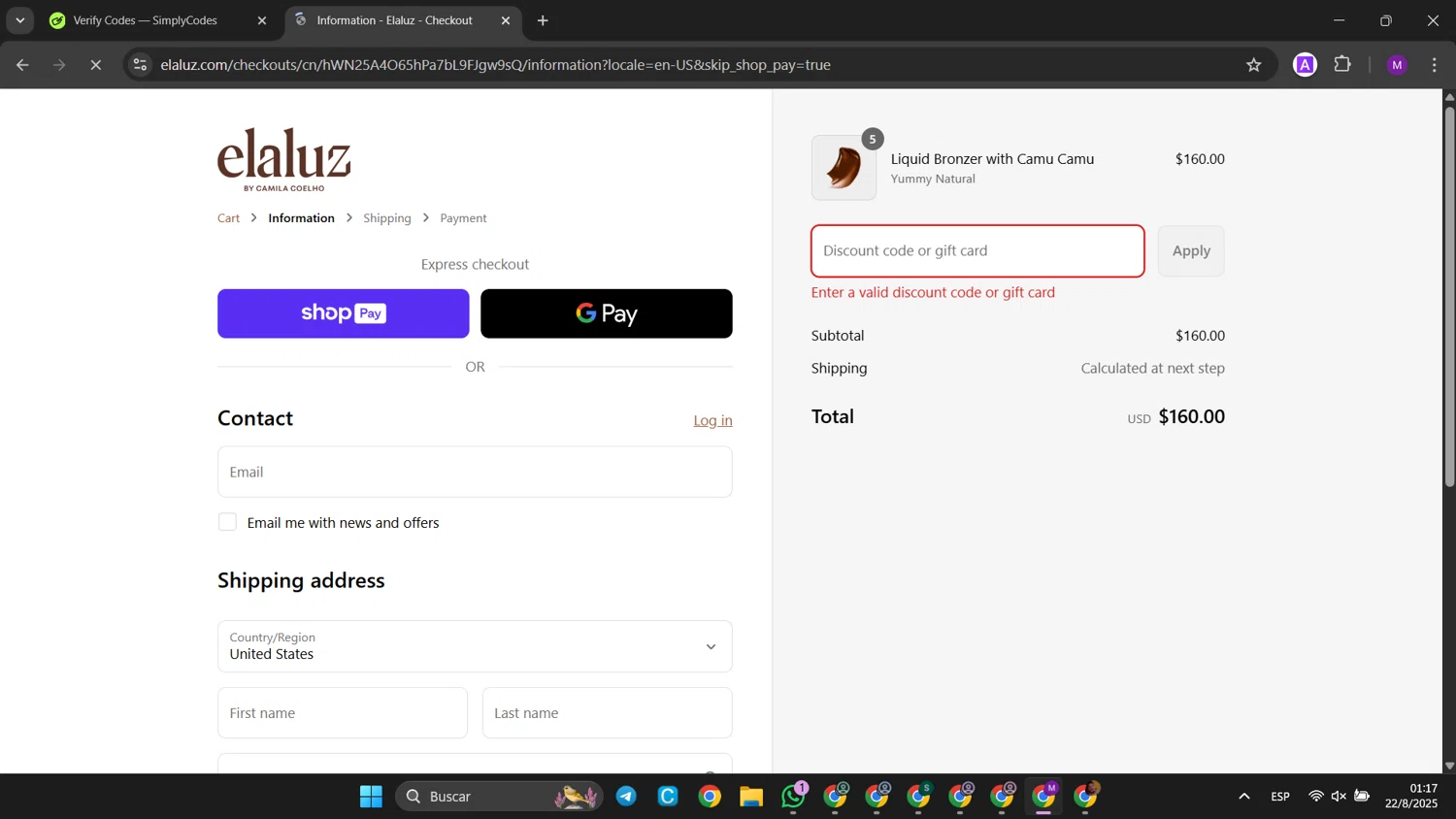Open the clock and date 22/8/2025
Screen dimensions: 1456x819
(x=1411, y=797)
